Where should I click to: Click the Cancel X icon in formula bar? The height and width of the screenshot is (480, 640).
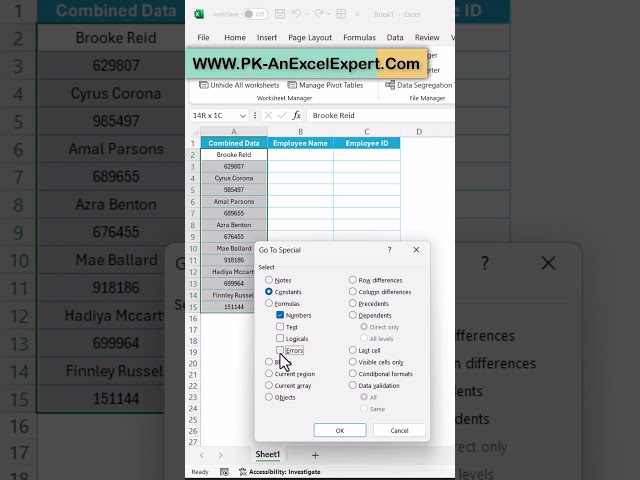coord(268,116)
